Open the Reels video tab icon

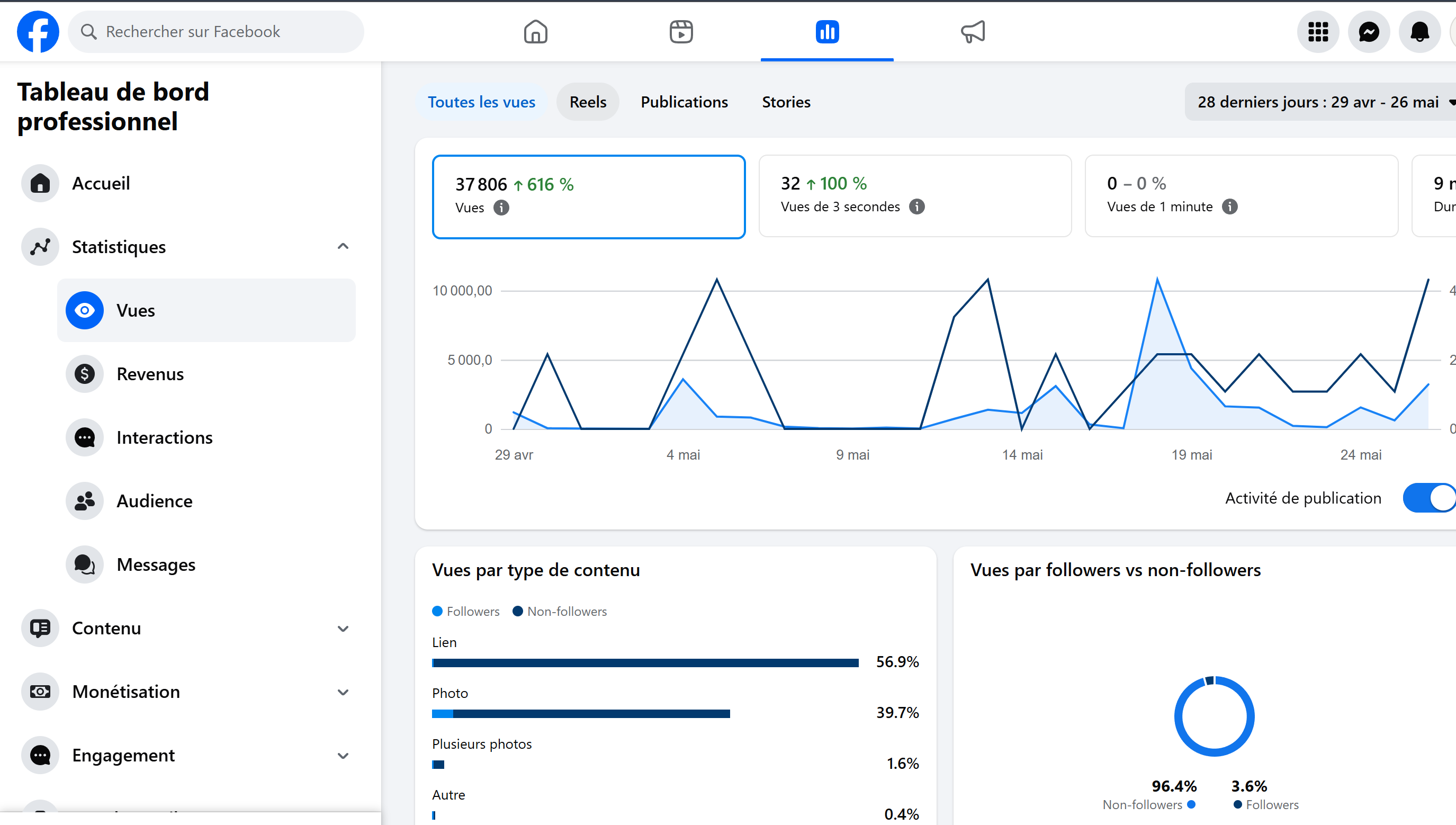(681, 32)
